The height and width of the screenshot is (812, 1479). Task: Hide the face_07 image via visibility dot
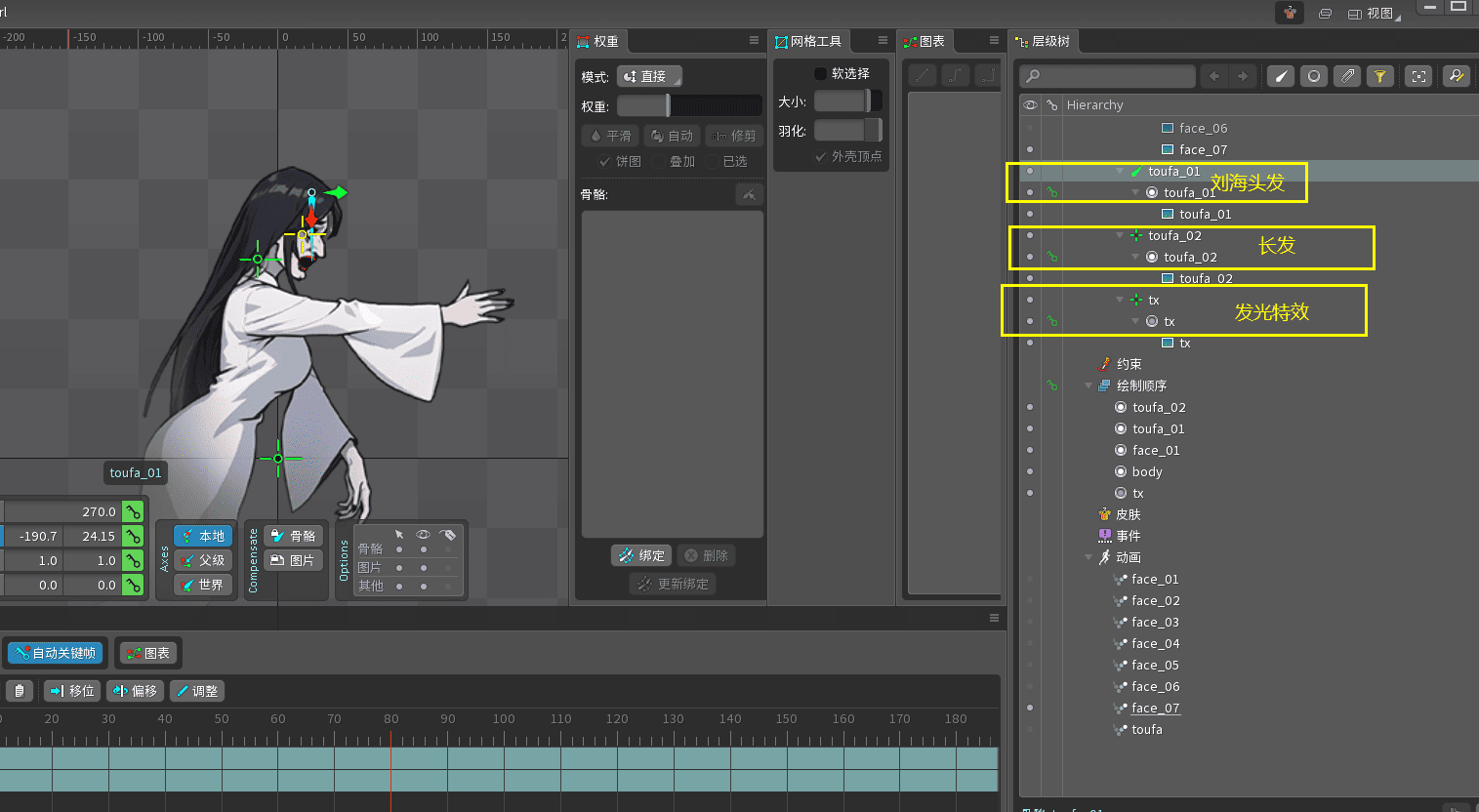[1030, 149]
